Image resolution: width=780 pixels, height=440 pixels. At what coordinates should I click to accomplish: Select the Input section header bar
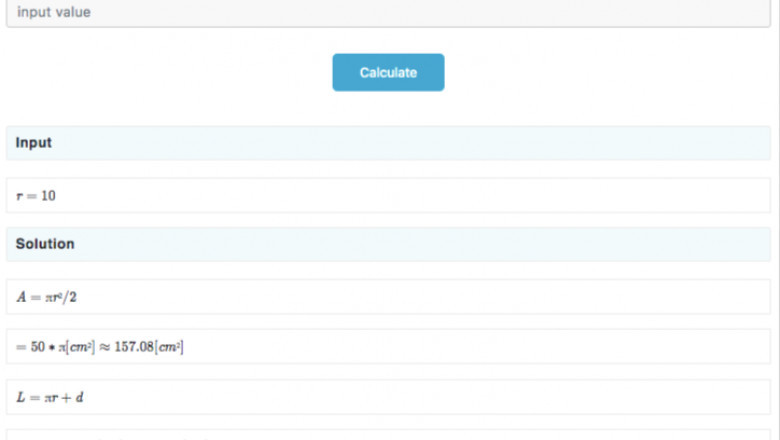click(389, 143)
